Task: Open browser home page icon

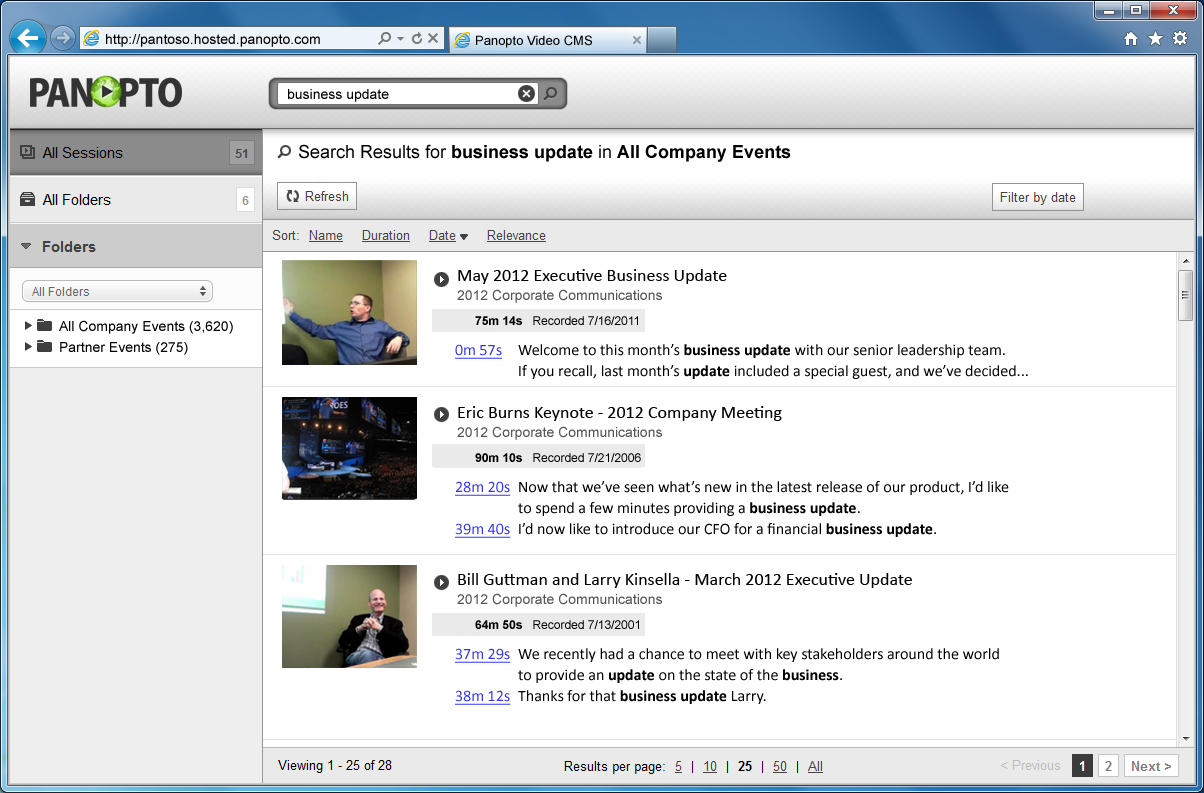Action: [1131, 39]
